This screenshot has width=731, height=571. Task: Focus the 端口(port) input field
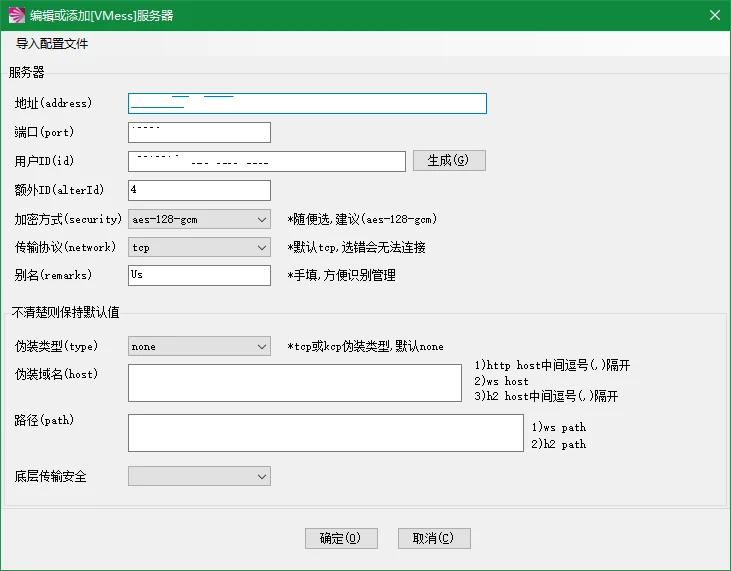pyautogui.click(x=199, y=132)
